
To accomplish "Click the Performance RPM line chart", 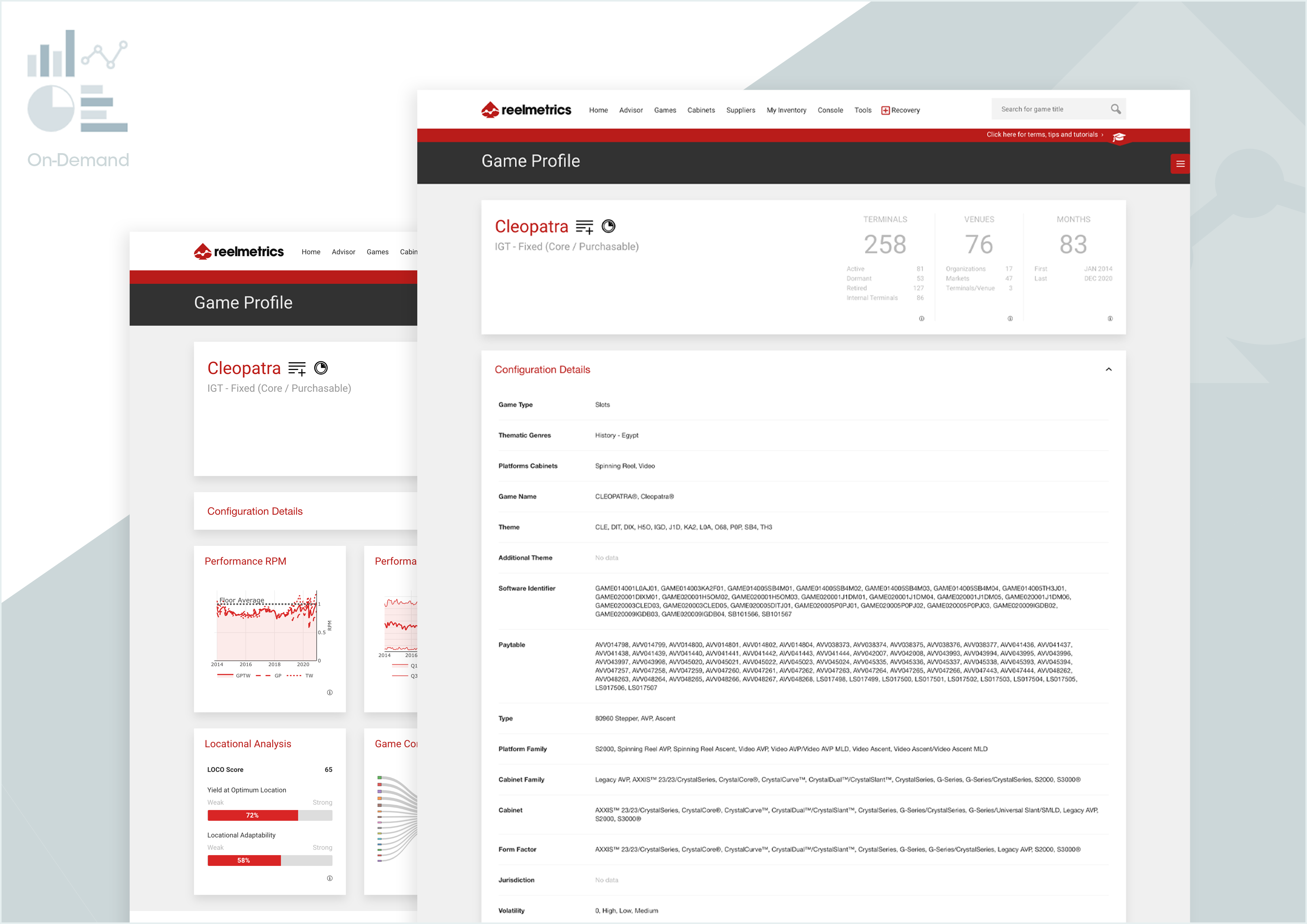I will pyautogui.click(x=266, y=626).
